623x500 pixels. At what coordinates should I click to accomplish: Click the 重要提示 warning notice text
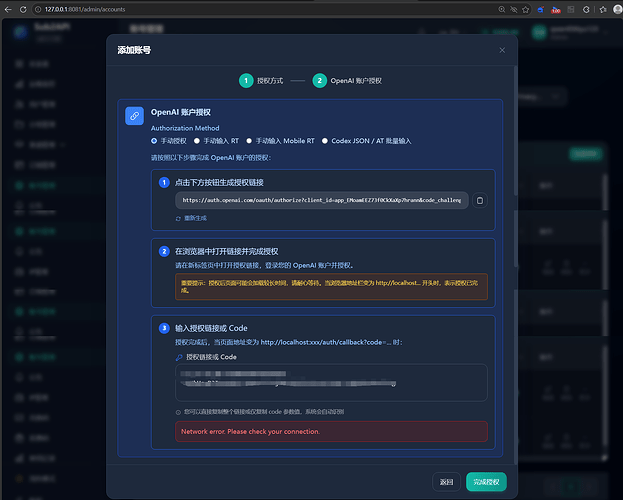(331, 287)
